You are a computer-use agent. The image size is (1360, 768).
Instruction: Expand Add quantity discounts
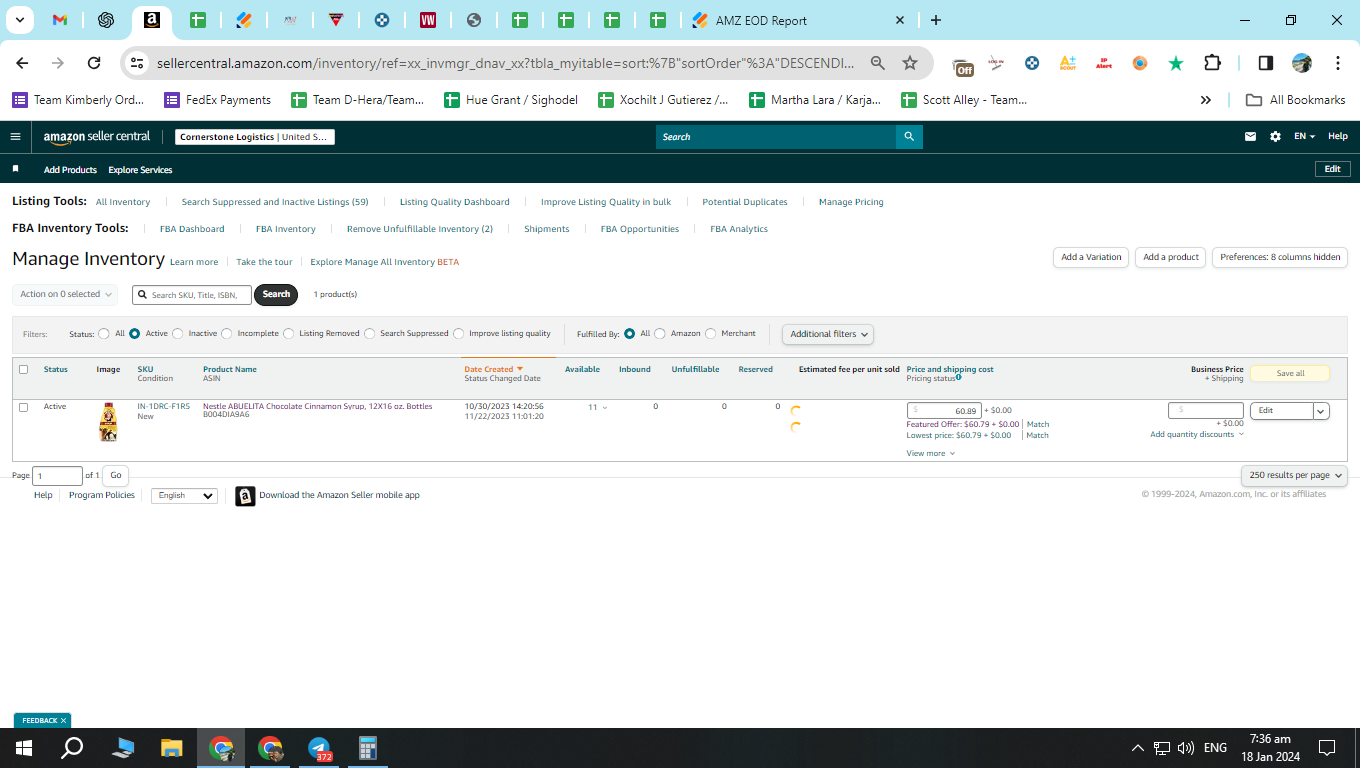tap(1197, 435)
